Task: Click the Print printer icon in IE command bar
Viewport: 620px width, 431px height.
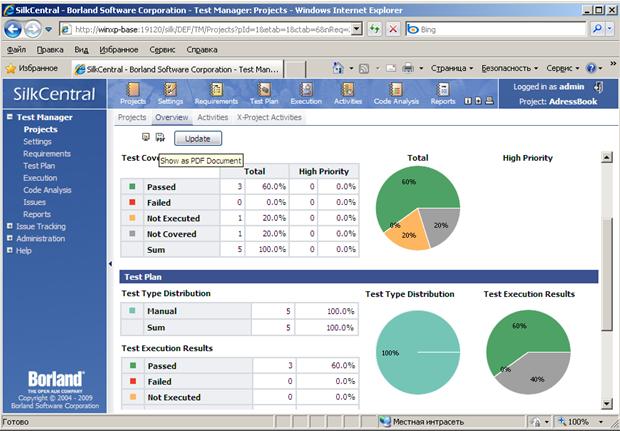Action: point(408,68)
